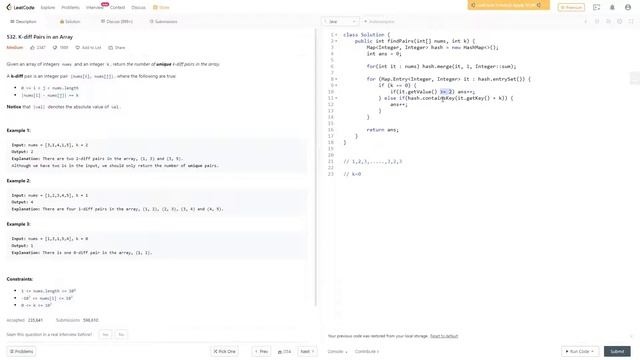The height and width of the screenshot is (360, 640).
Task: Toggle the Autocomplete option
Action: coord(379,21)
